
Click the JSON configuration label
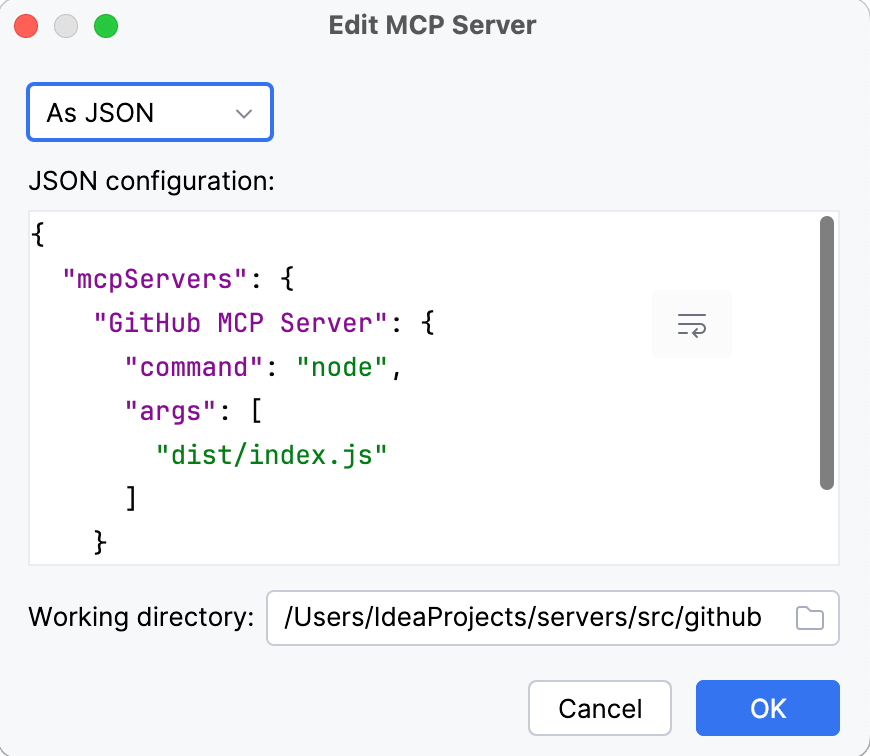[152, 181]
